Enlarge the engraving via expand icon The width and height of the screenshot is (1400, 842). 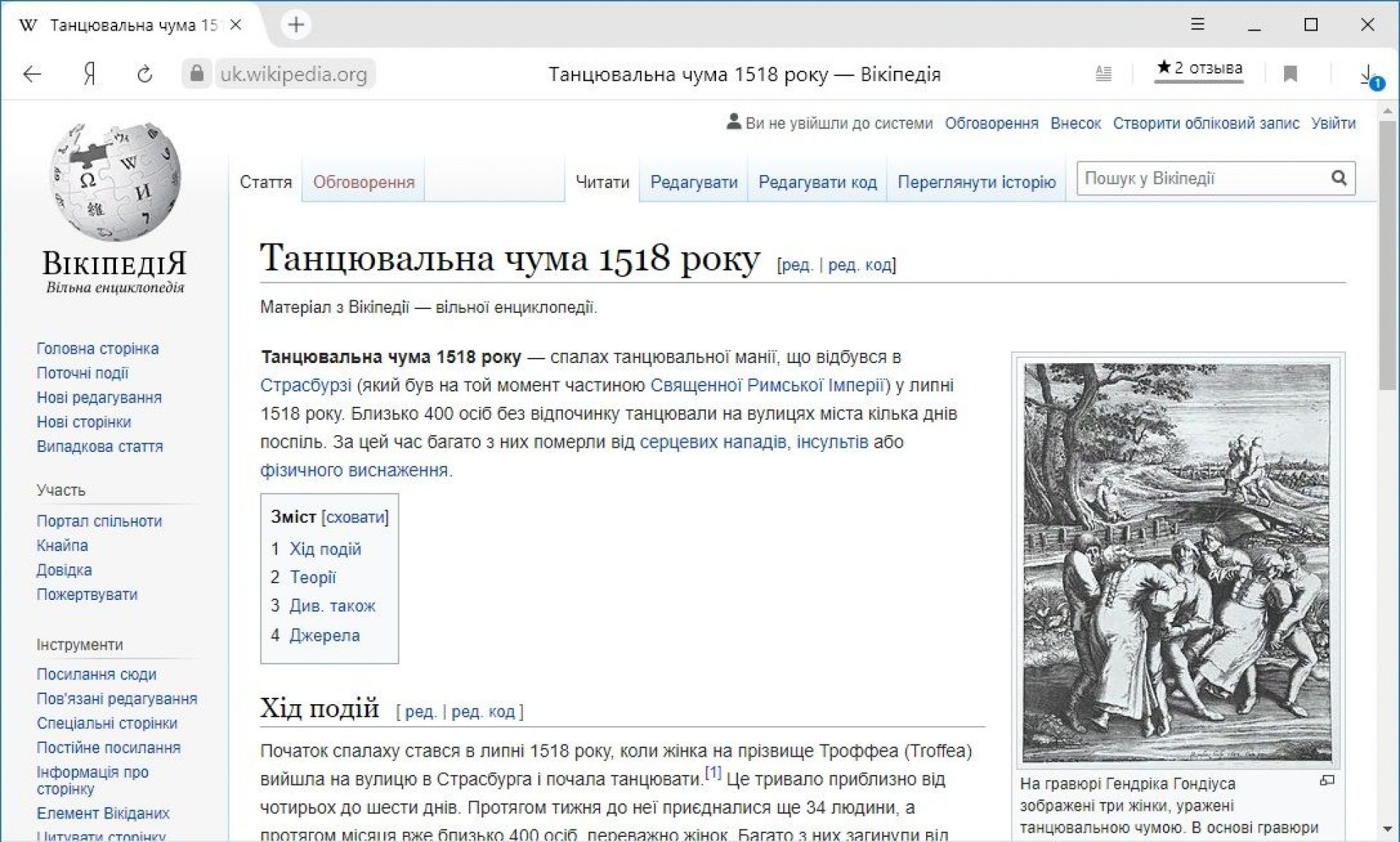pos(1327,781)
